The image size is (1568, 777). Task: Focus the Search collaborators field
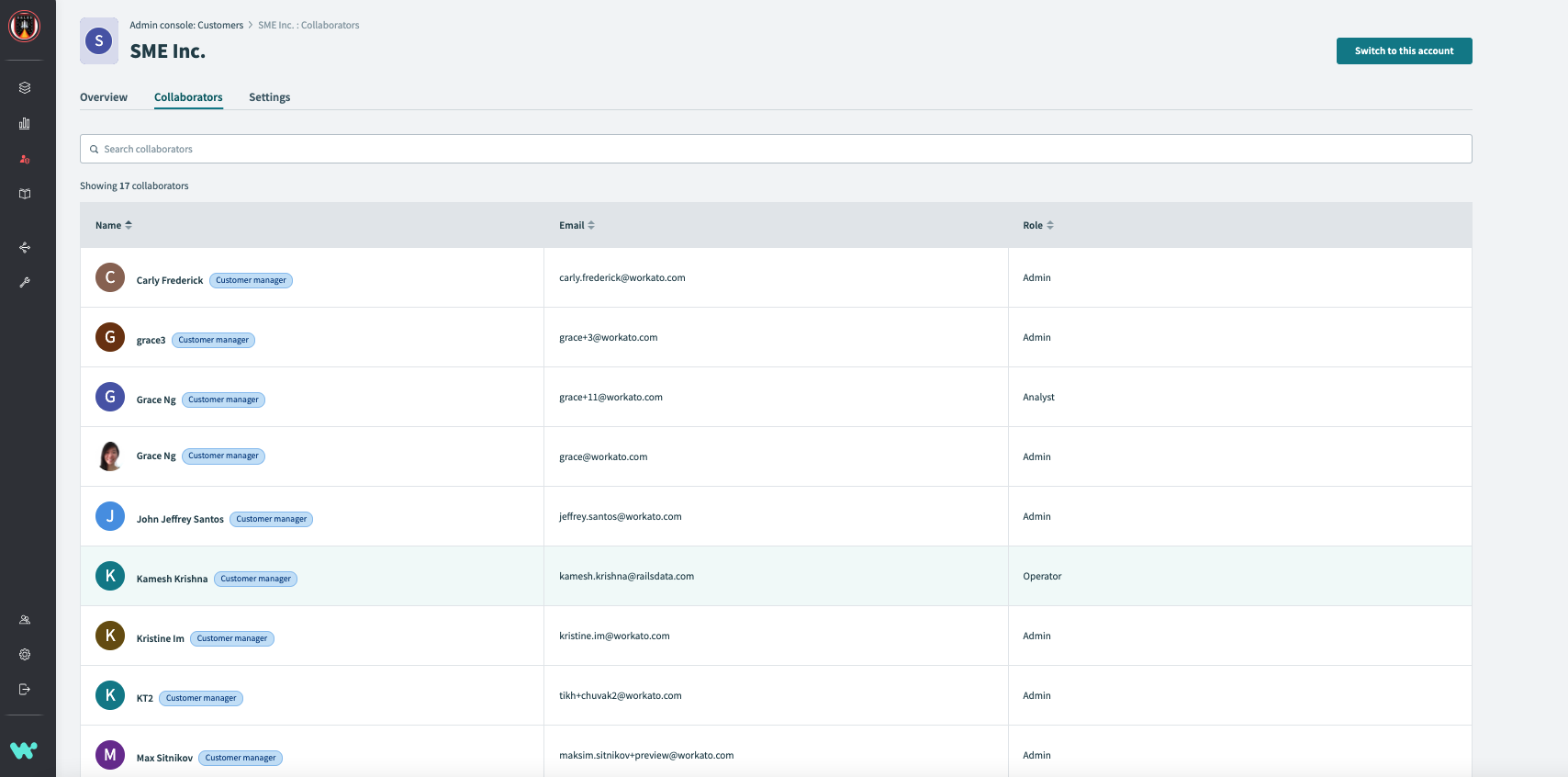pyautogui.click(x=776, y=149)
